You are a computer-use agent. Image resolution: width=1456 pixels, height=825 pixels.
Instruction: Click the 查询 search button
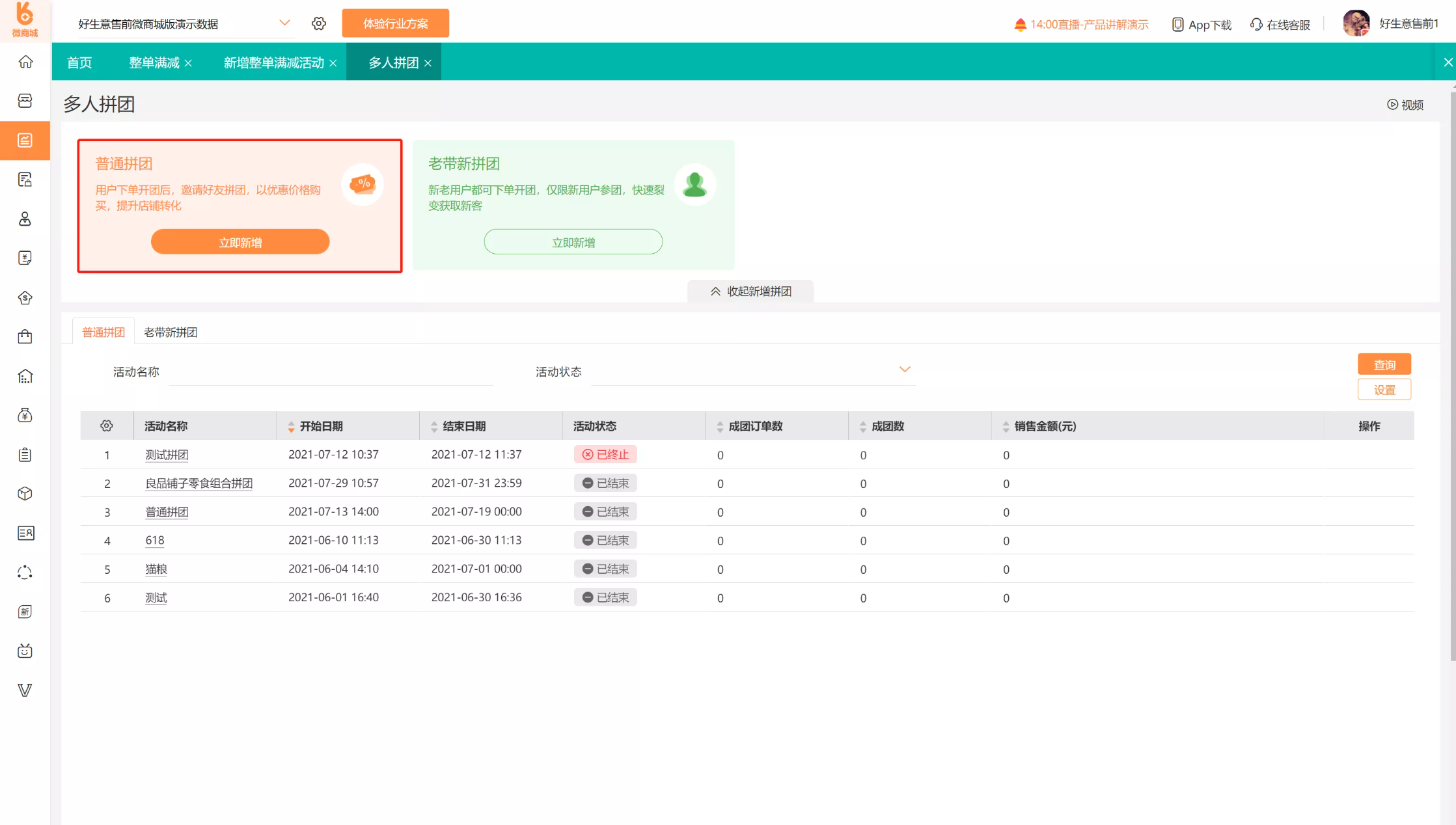(1384, 365)
